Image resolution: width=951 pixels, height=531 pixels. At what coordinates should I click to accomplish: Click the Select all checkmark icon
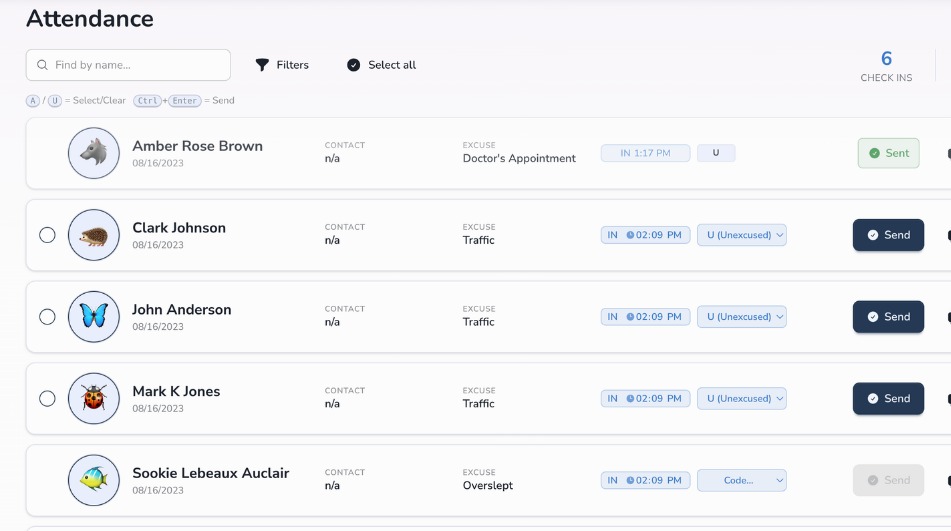354,65
